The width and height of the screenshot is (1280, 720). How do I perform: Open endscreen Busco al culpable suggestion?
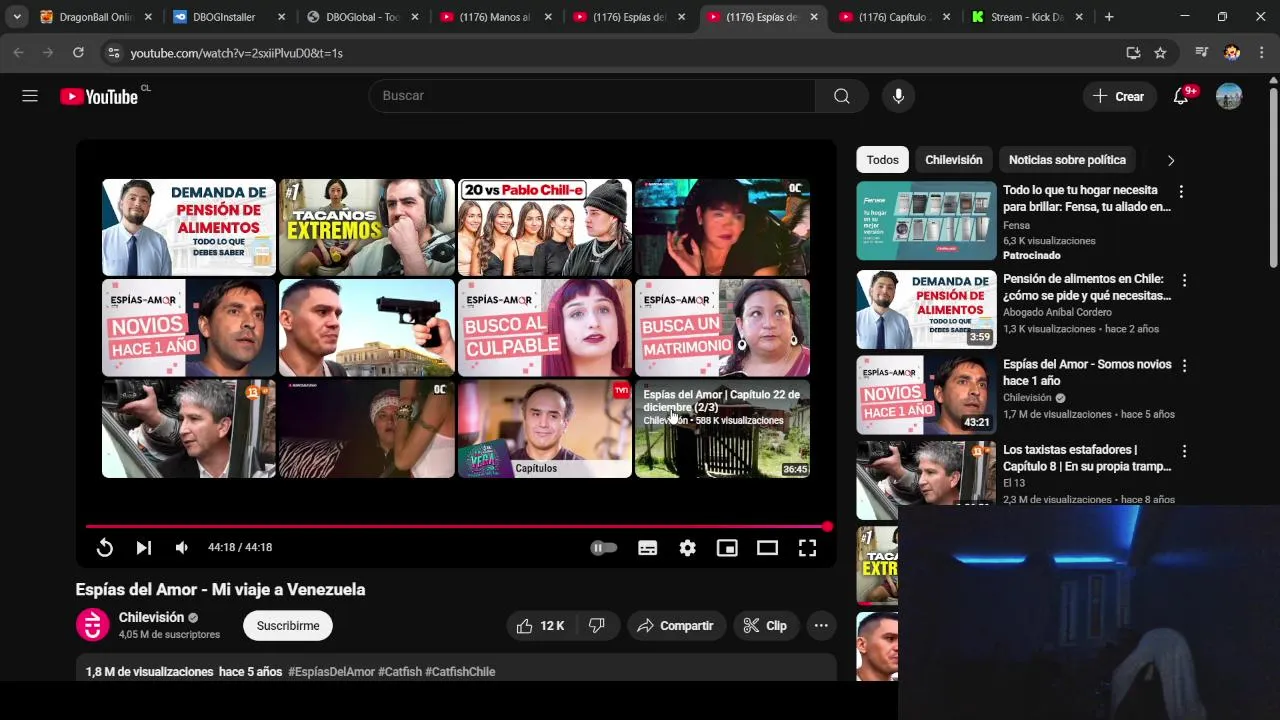pos(545,328)
